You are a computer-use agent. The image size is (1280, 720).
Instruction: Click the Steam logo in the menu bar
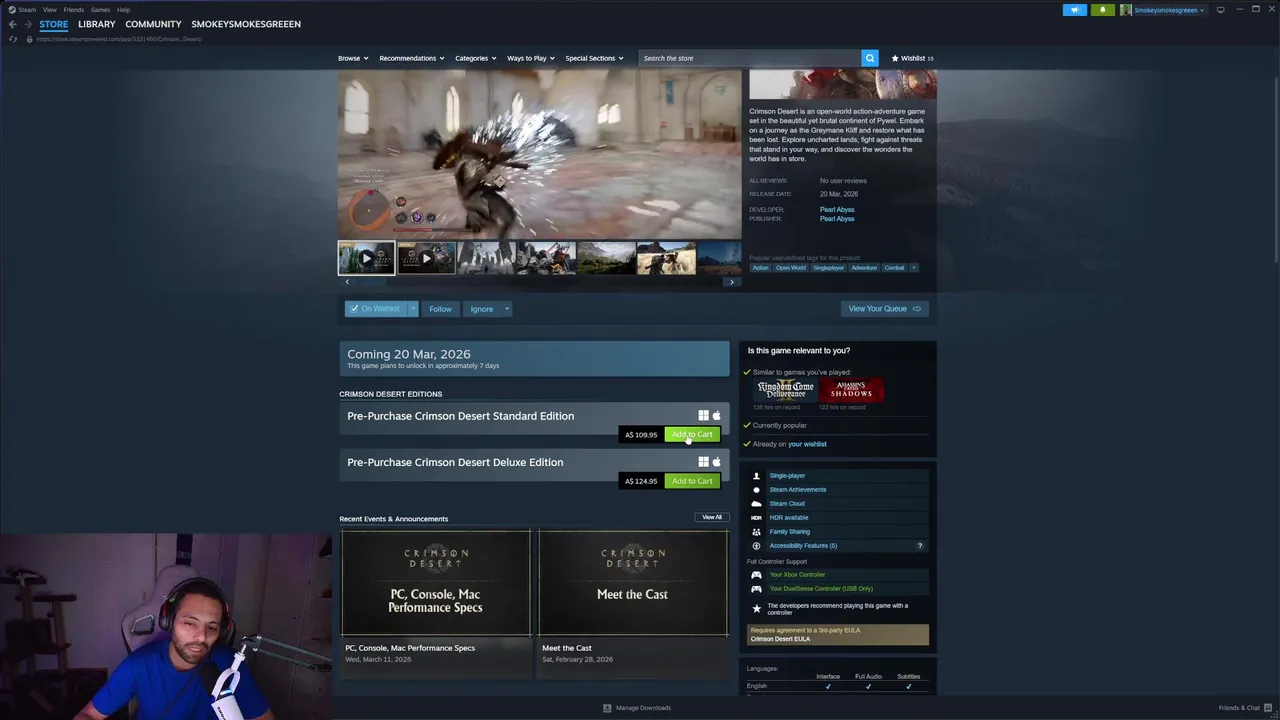point(12,10)
